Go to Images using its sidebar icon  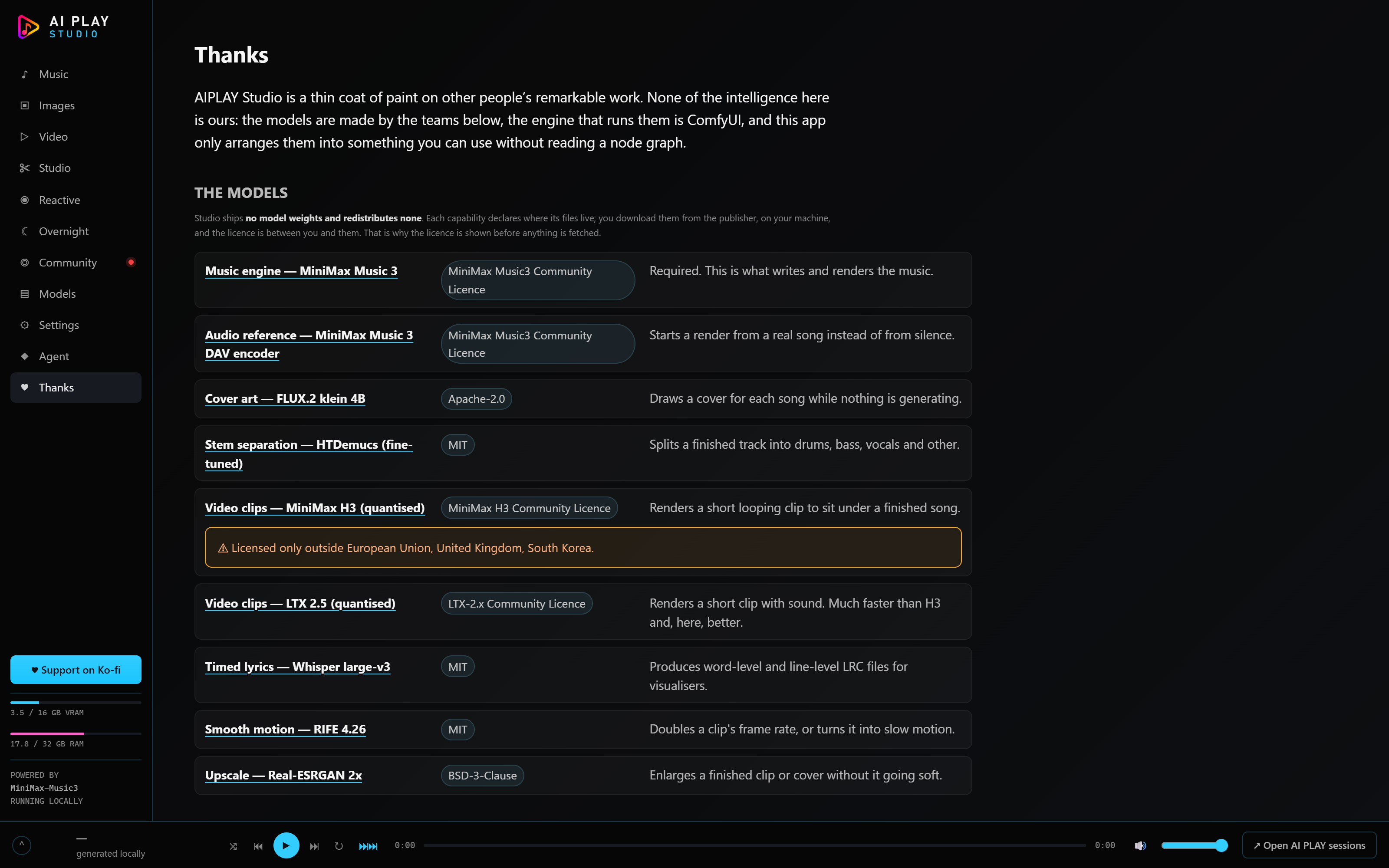(x=25, y=105)
